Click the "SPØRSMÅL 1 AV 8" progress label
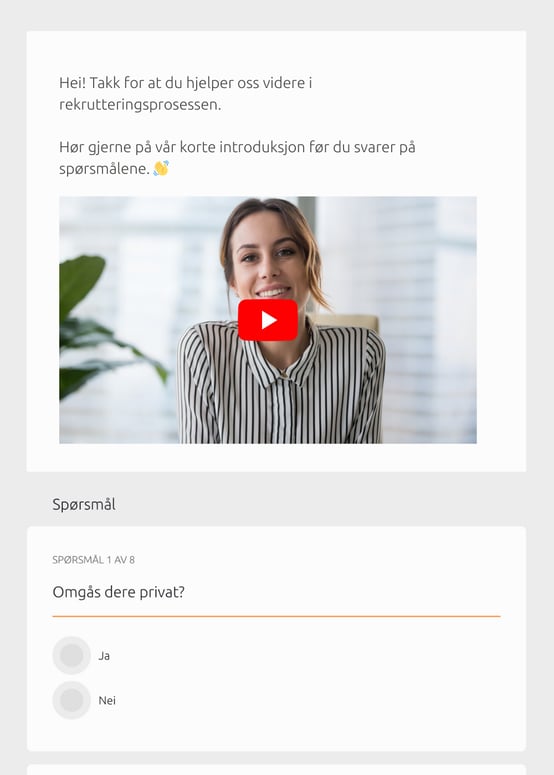Viewport: 554px width, 775px height. click(93, 560)
